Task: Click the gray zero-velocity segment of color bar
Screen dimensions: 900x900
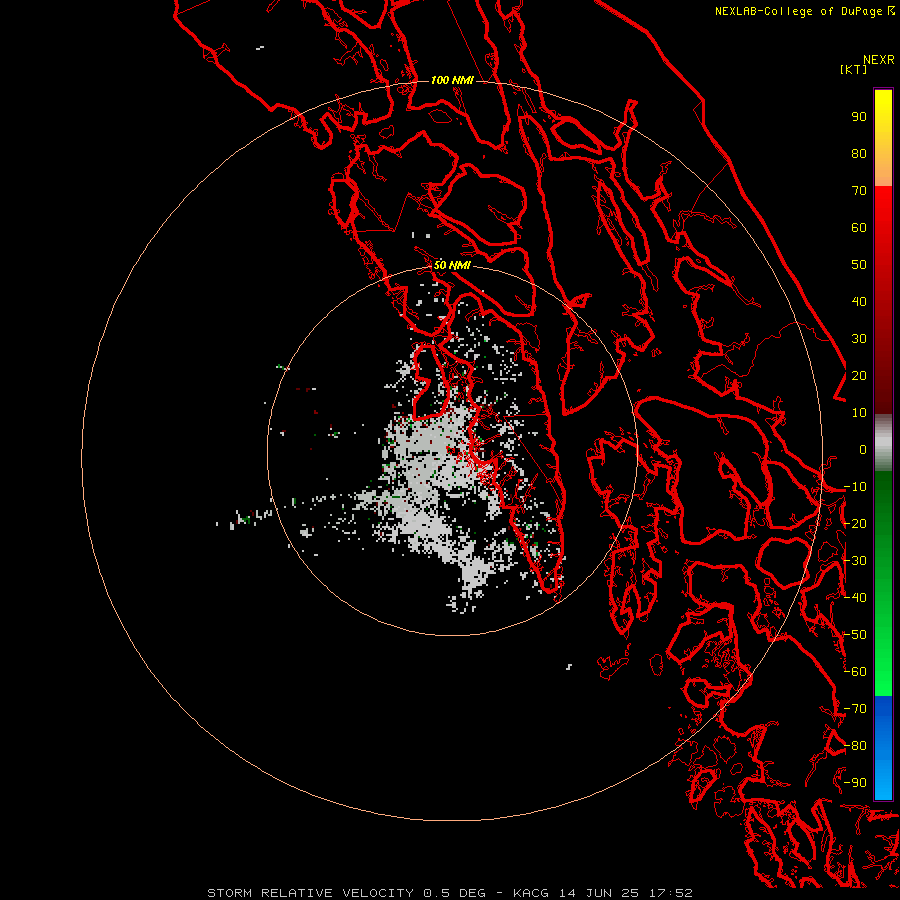Action: point(883,443)
